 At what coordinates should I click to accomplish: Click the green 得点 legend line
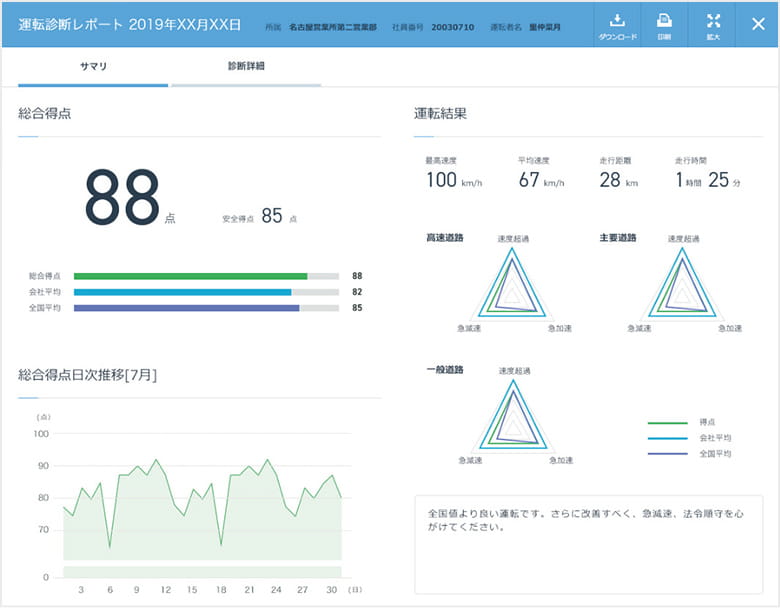click(668, 423)
